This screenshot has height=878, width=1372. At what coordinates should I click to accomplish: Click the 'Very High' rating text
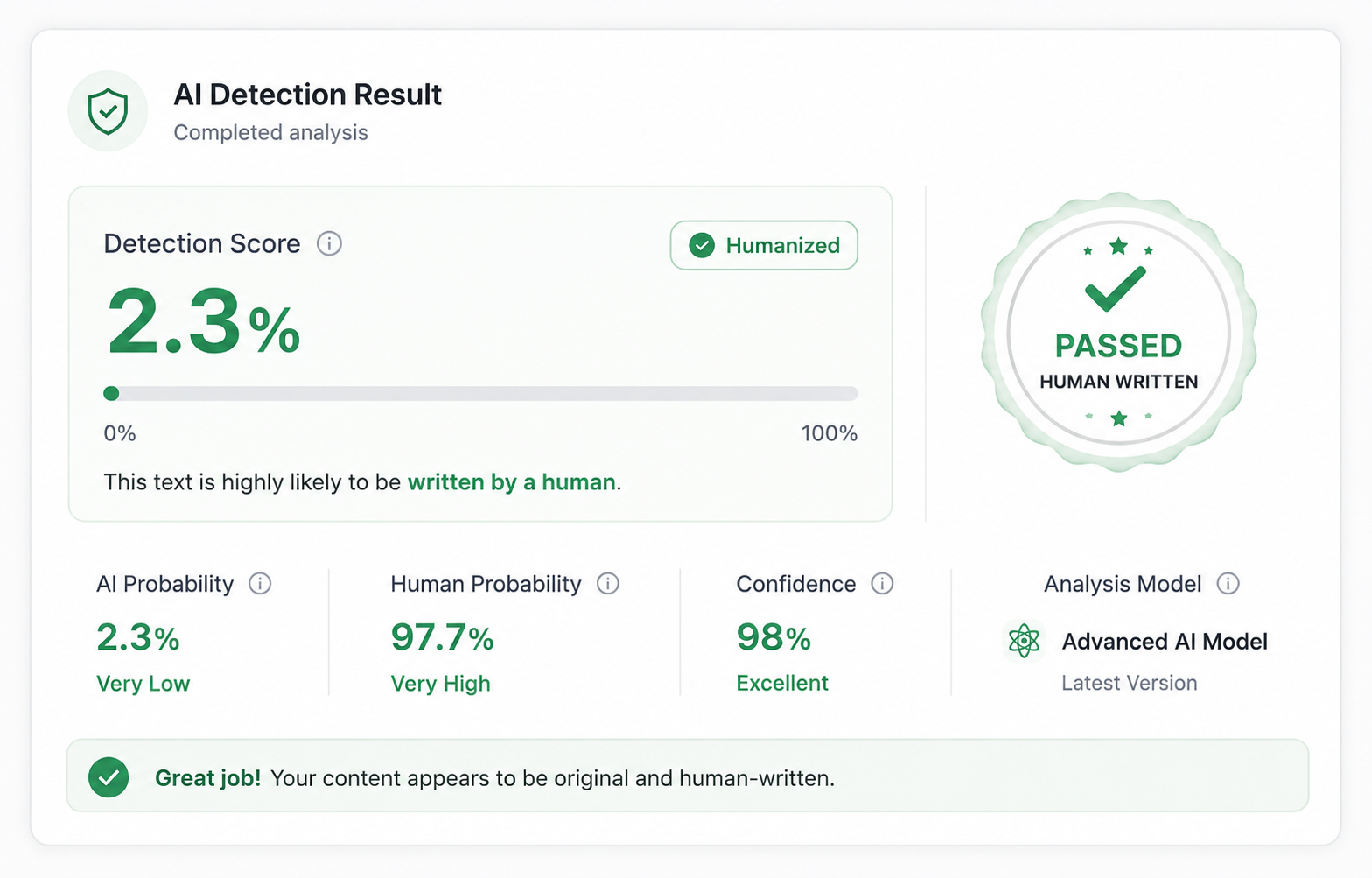(x=440, y=684)
